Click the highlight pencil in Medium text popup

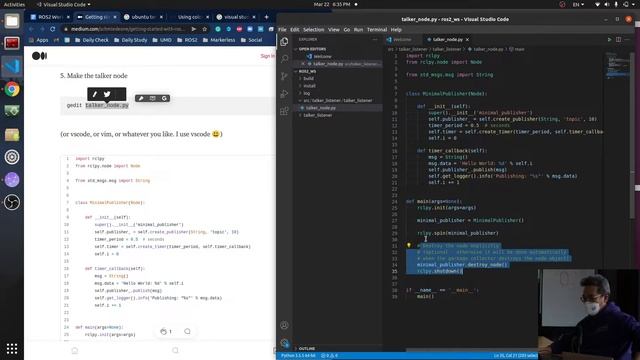pyautogui.click(x=95, y=94)
